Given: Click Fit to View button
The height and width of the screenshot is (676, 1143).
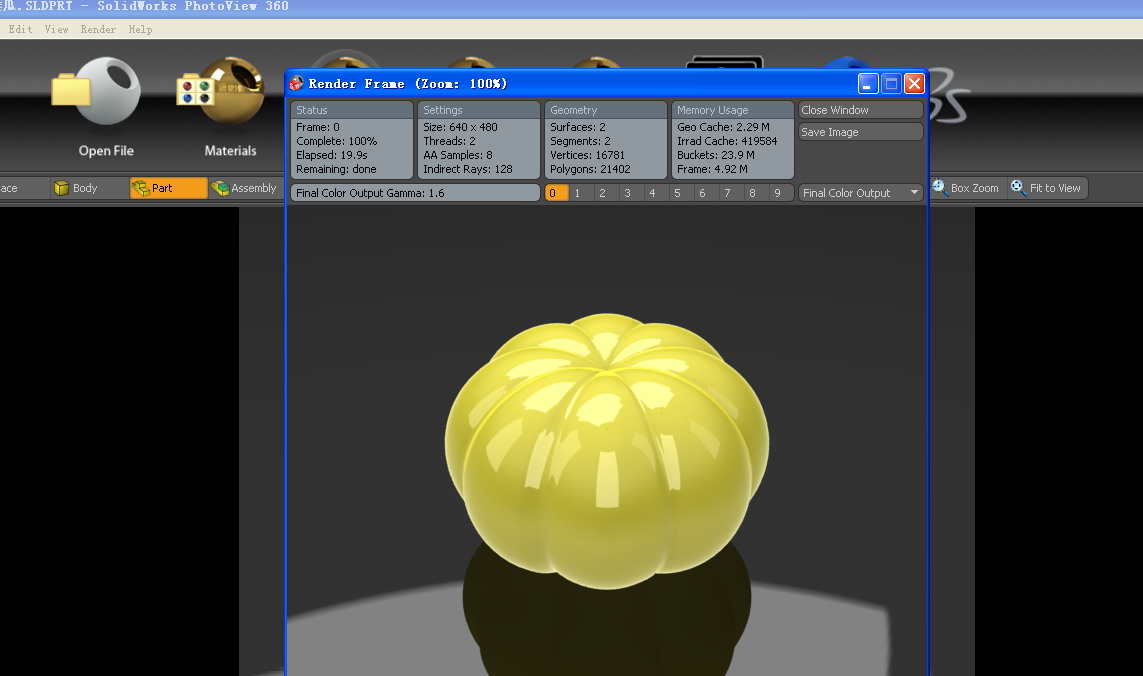Looking at the screenshot, I should coord(1047,188).
